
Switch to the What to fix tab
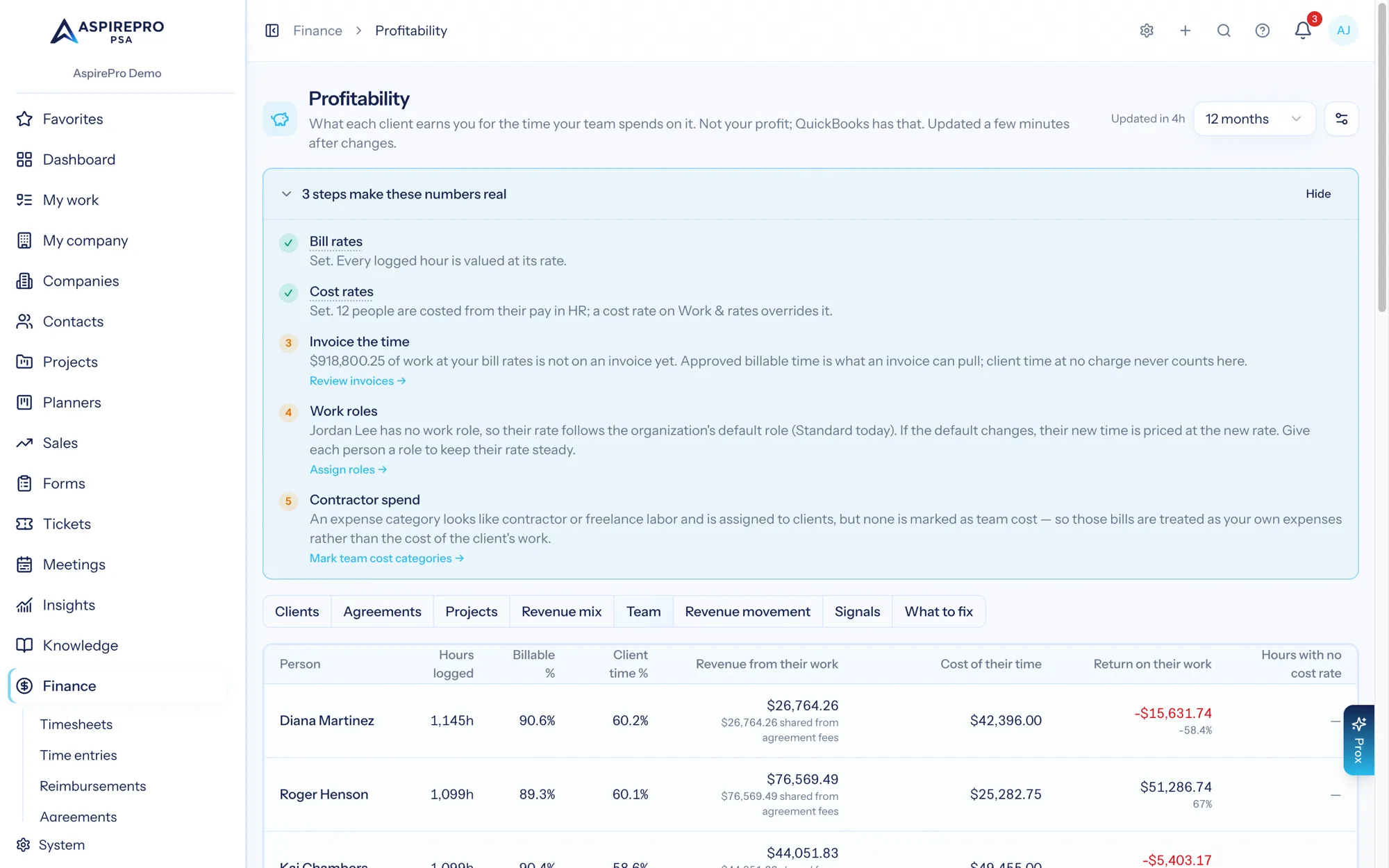pyautogui.click(x=938, y=612)
